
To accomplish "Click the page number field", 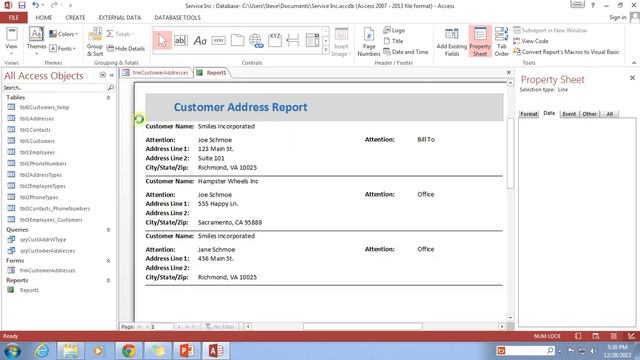I will click(x=162, y=327).
